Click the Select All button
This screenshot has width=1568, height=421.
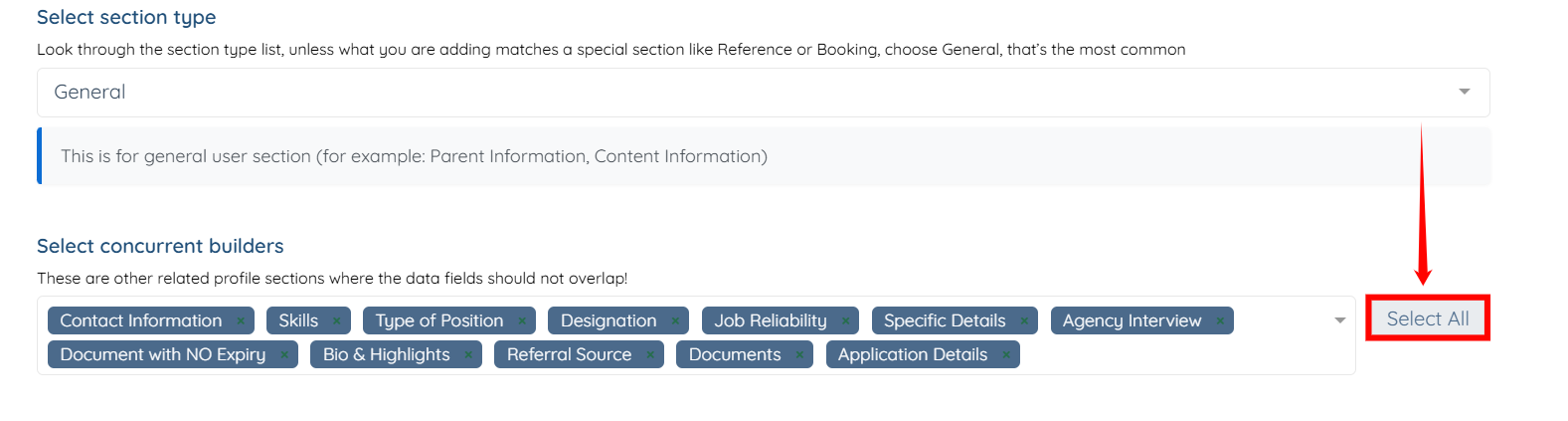(x=1427, y=318)
